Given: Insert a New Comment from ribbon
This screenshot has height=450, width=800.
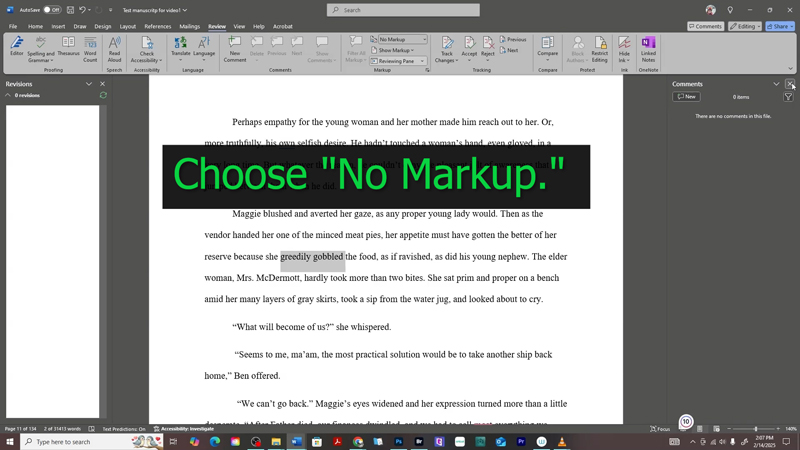Looking at the screenshot, I should 235,49.
